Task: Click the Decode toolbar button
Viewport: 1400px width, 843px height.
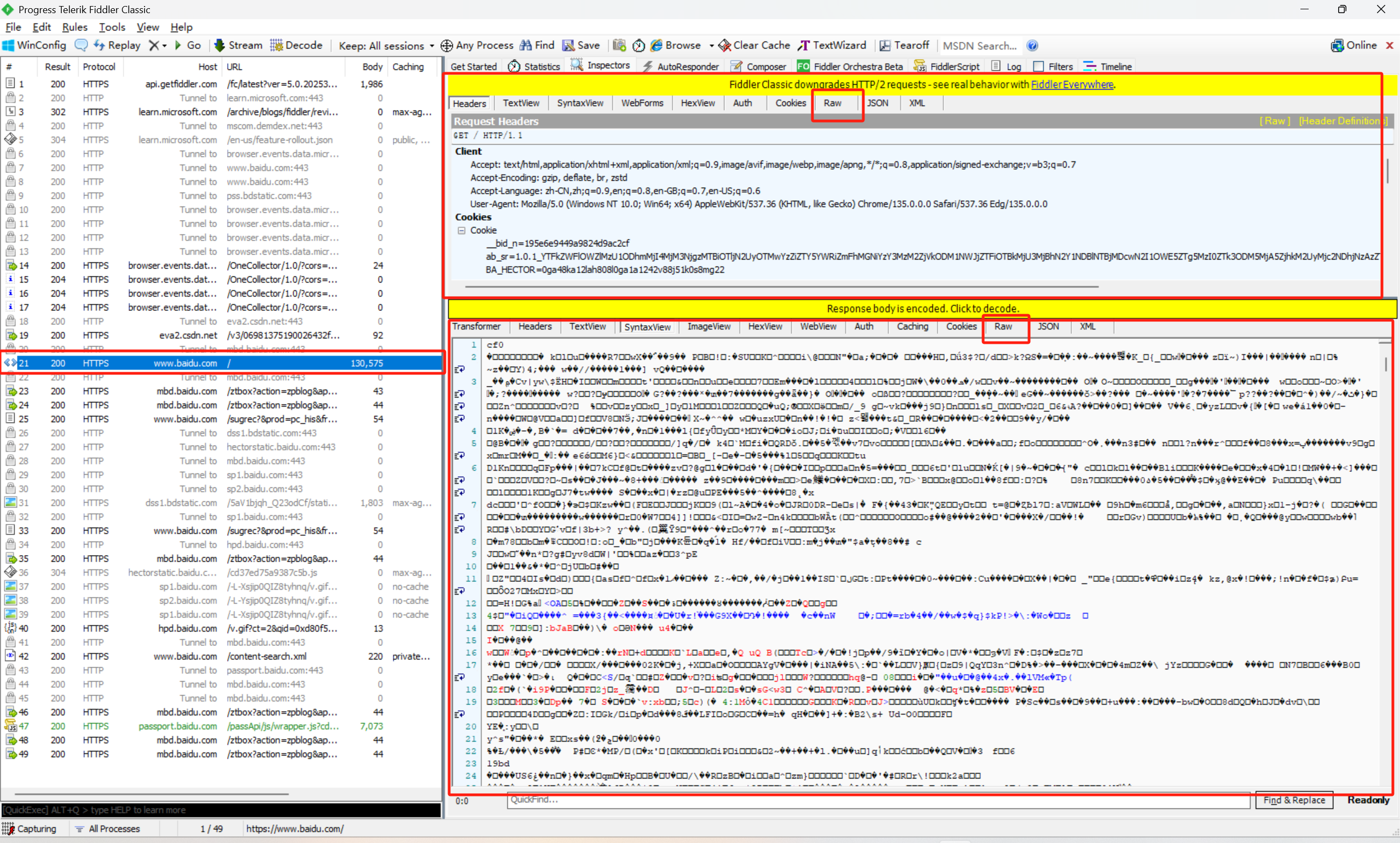Action: [297, 45]
